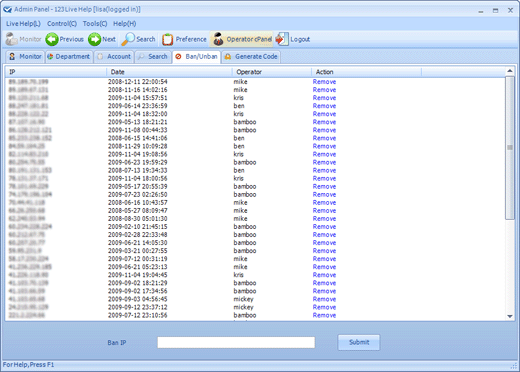The width and height of the screenshot is (520, 372).
Task: Click the vertical scrollbar thumb
Action: pyautogui.click(x=510, y=148)
